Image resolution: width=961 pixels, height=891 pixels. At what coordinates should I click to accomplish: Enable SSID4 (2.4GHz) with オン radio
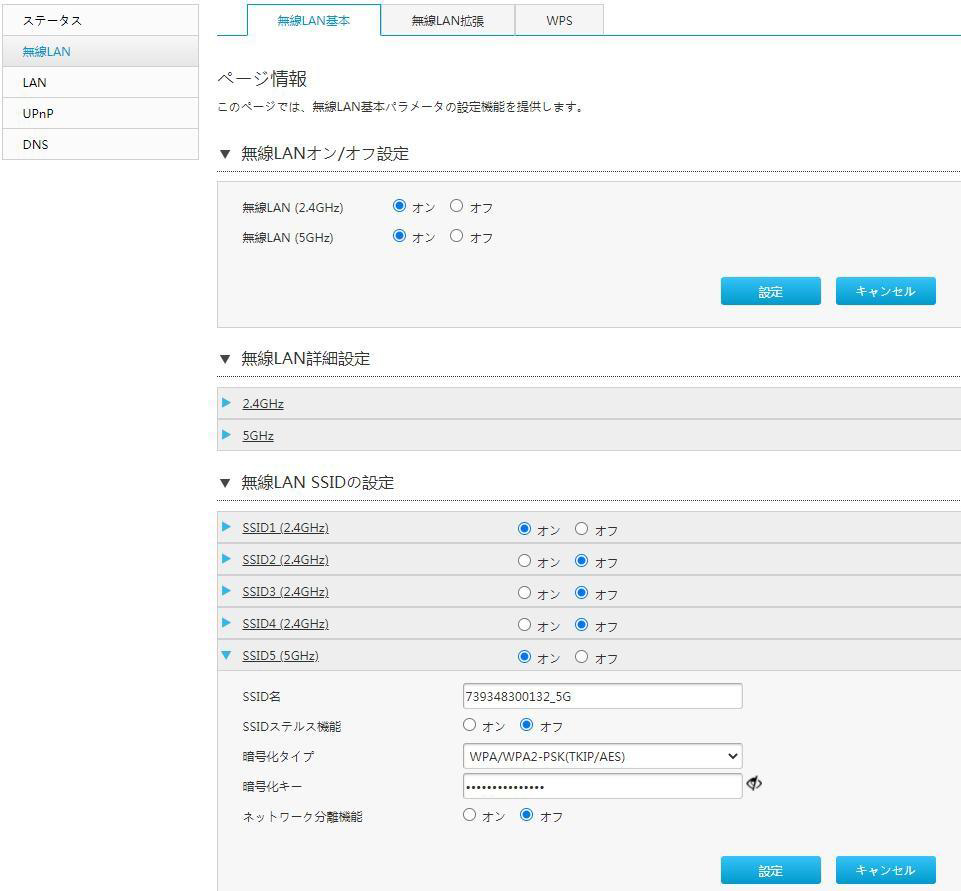click(525, 624)
